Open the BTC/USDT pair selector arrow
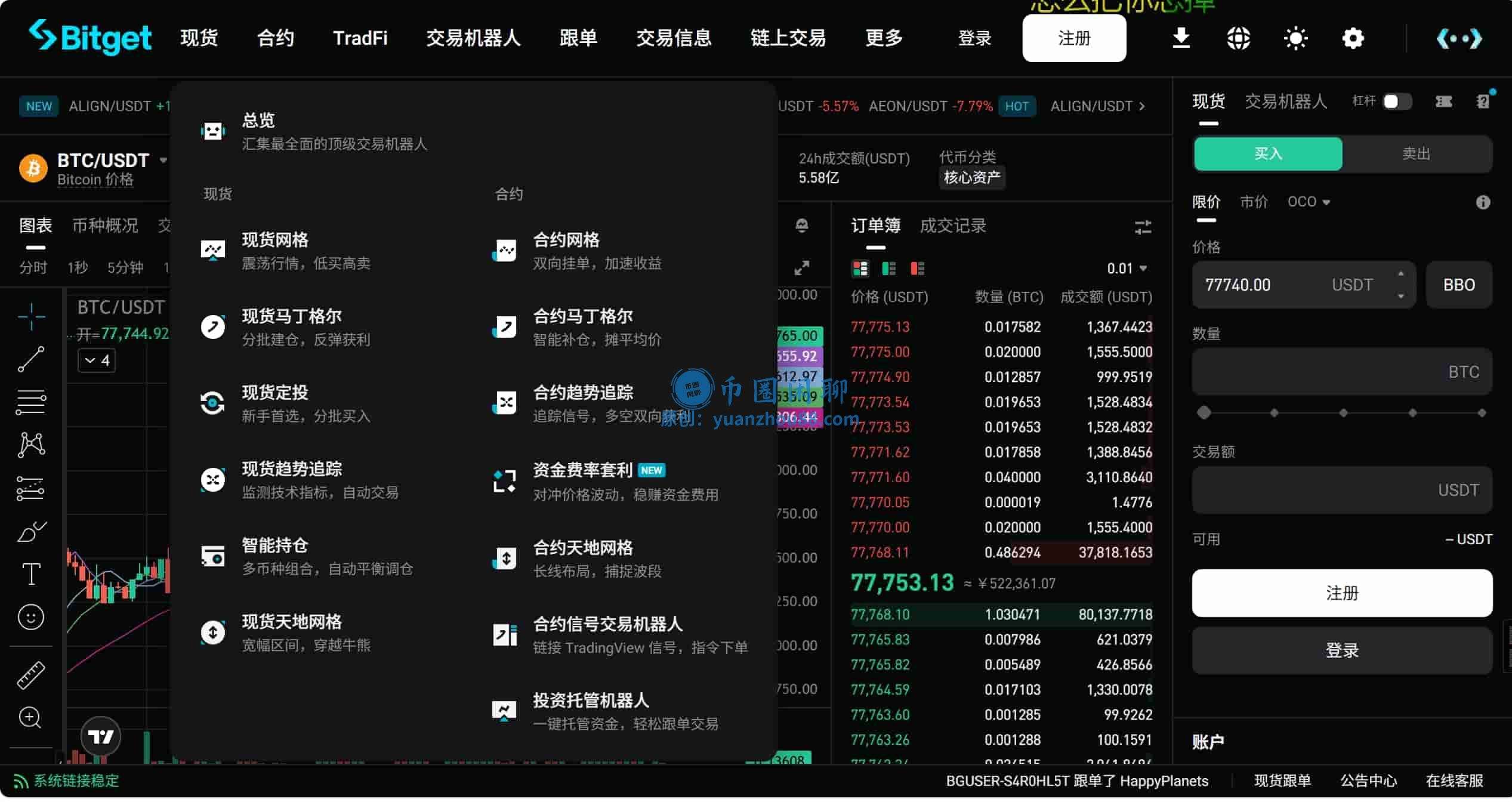Viewport: 1512px width, 802px height. (x=163, y=160)
